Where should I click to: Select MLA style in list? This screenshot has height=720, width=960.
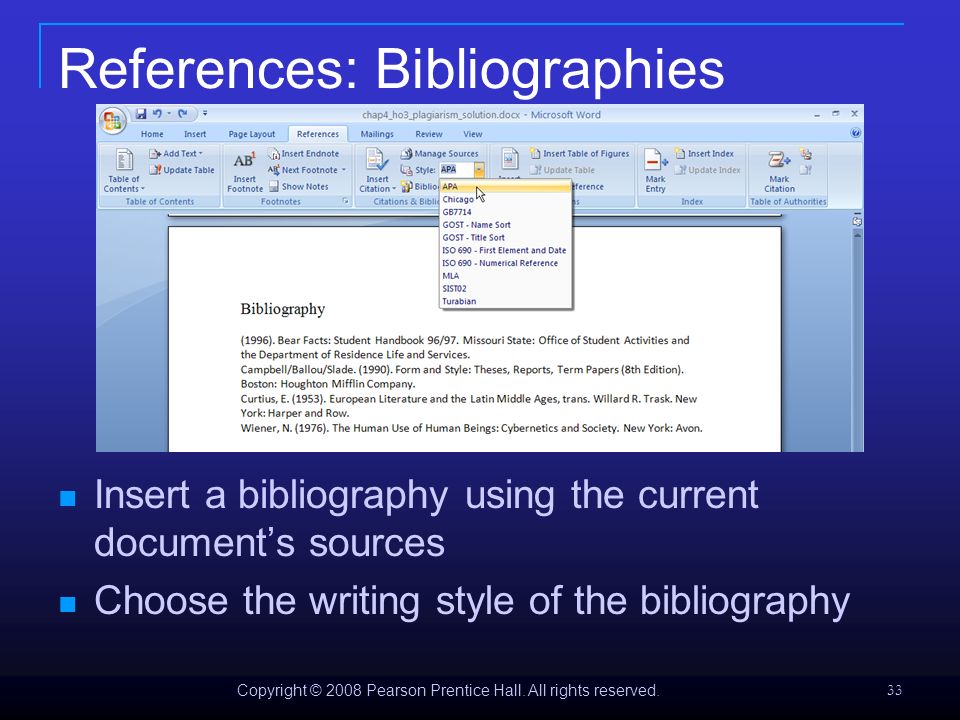tap(506, 276)
